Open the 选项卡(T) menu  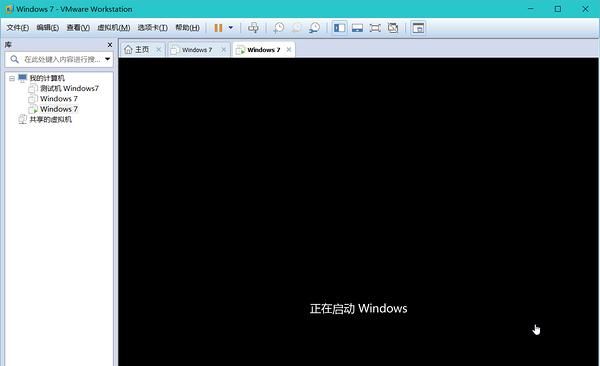153,28
